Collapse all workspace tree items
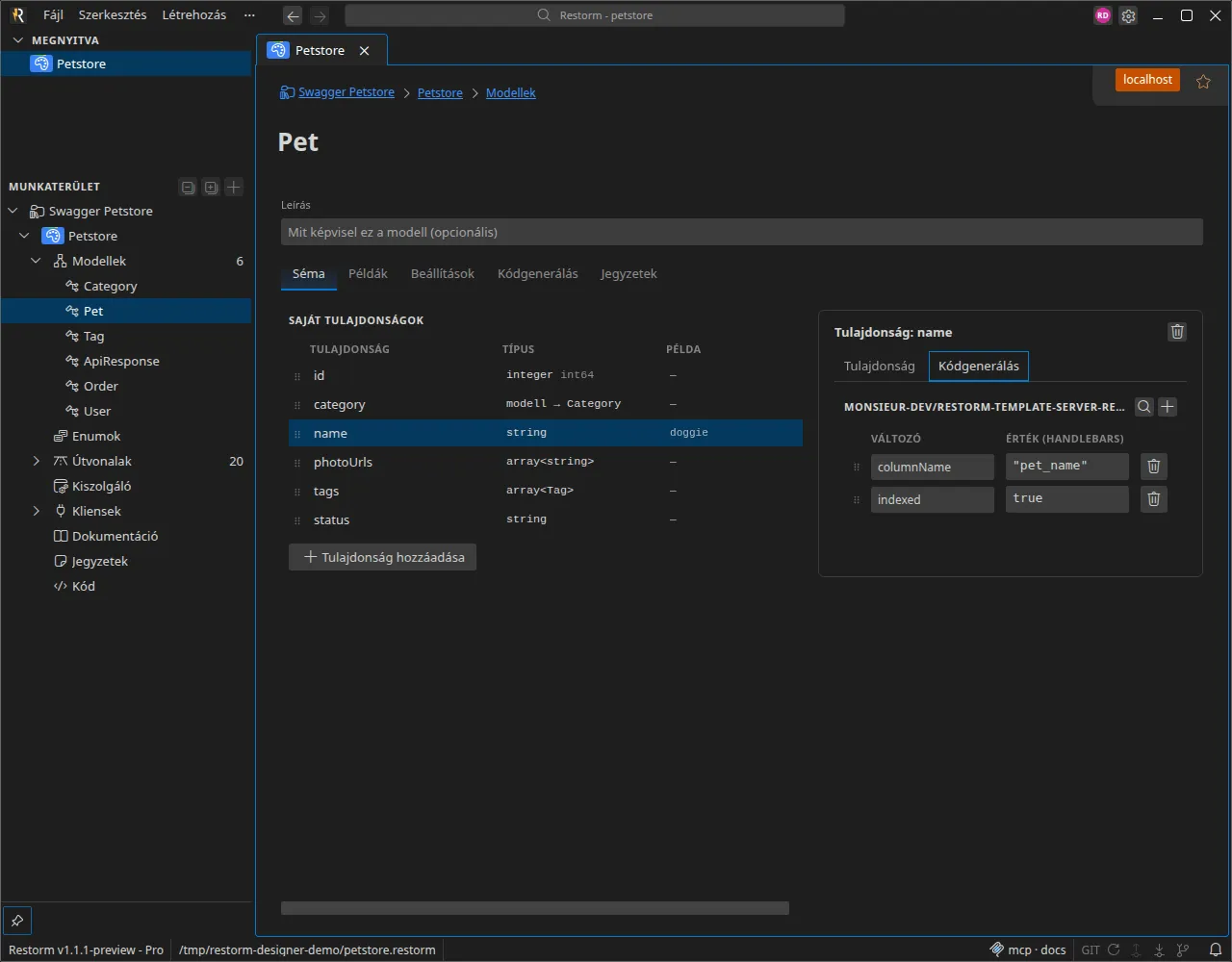Viewport: 1232px width, 962px height. click(x=189, y=188)
